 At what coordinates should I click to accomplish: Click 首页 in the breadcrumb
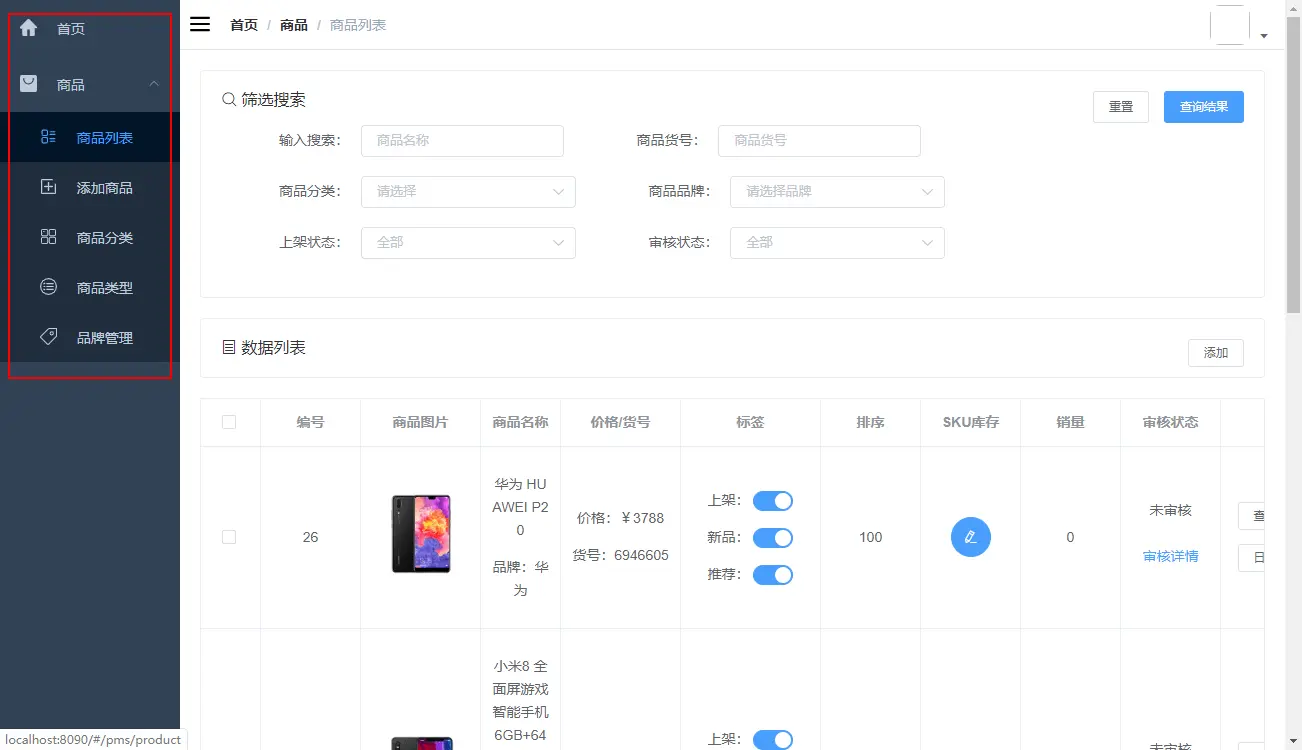click(244, 25)
